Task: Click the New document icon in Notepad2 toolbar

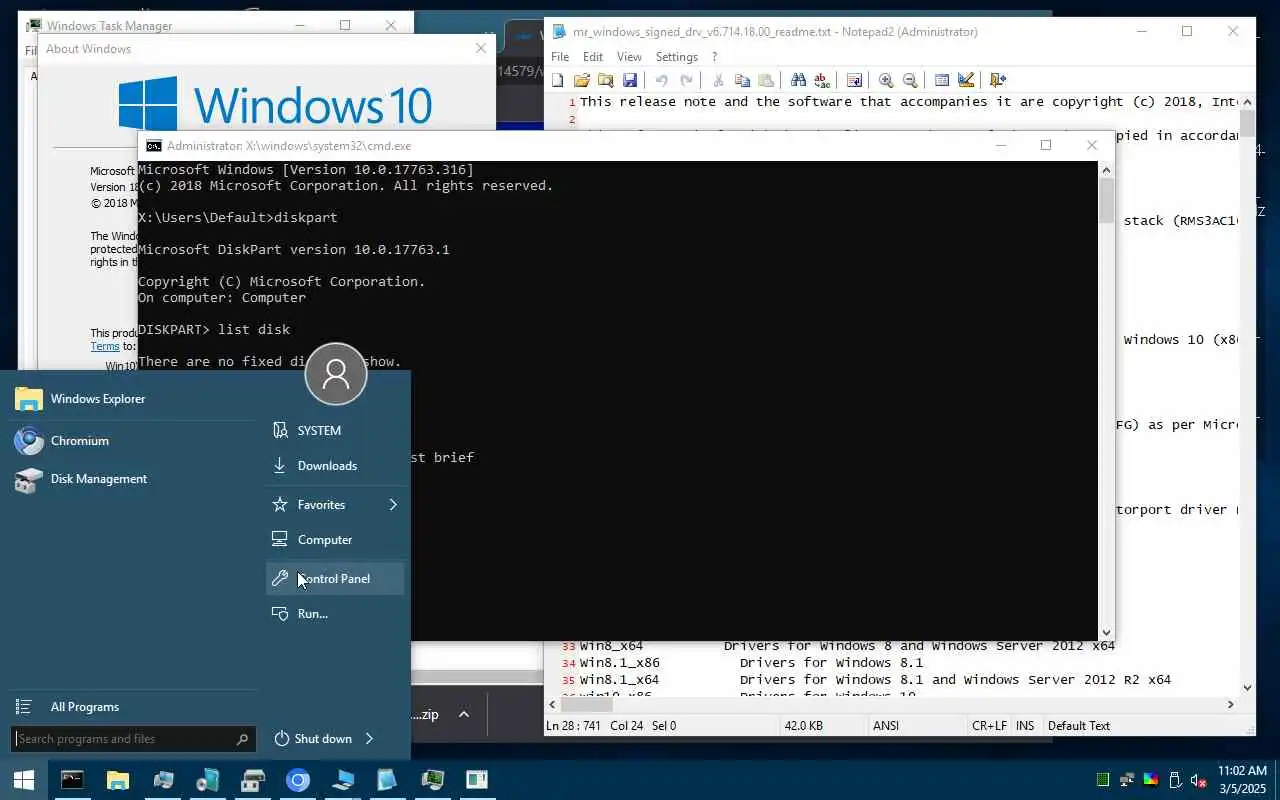Action: [x=557, y=80]
